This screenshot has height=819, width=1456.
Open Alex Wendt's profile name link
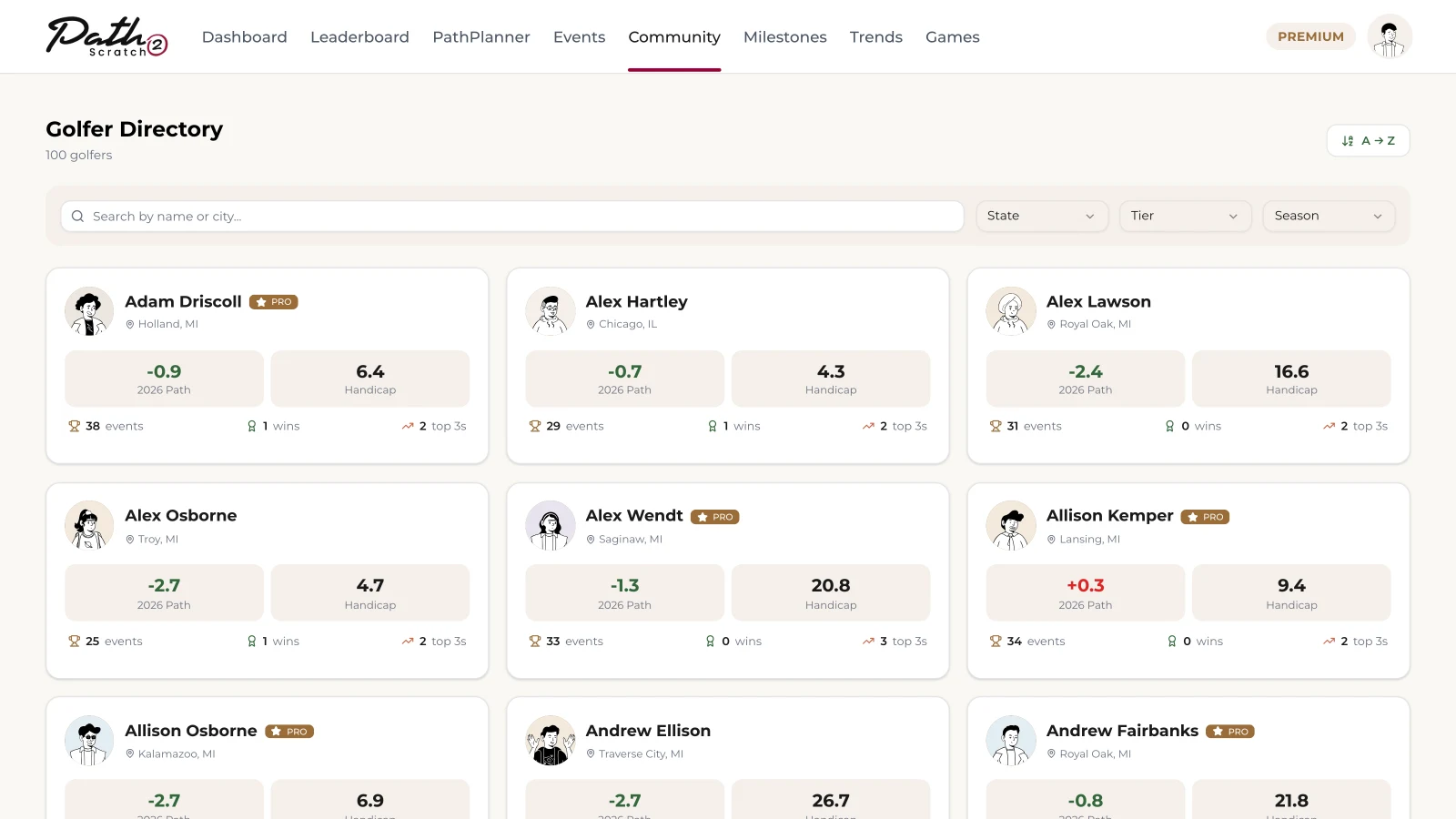(x=634, y=516)
